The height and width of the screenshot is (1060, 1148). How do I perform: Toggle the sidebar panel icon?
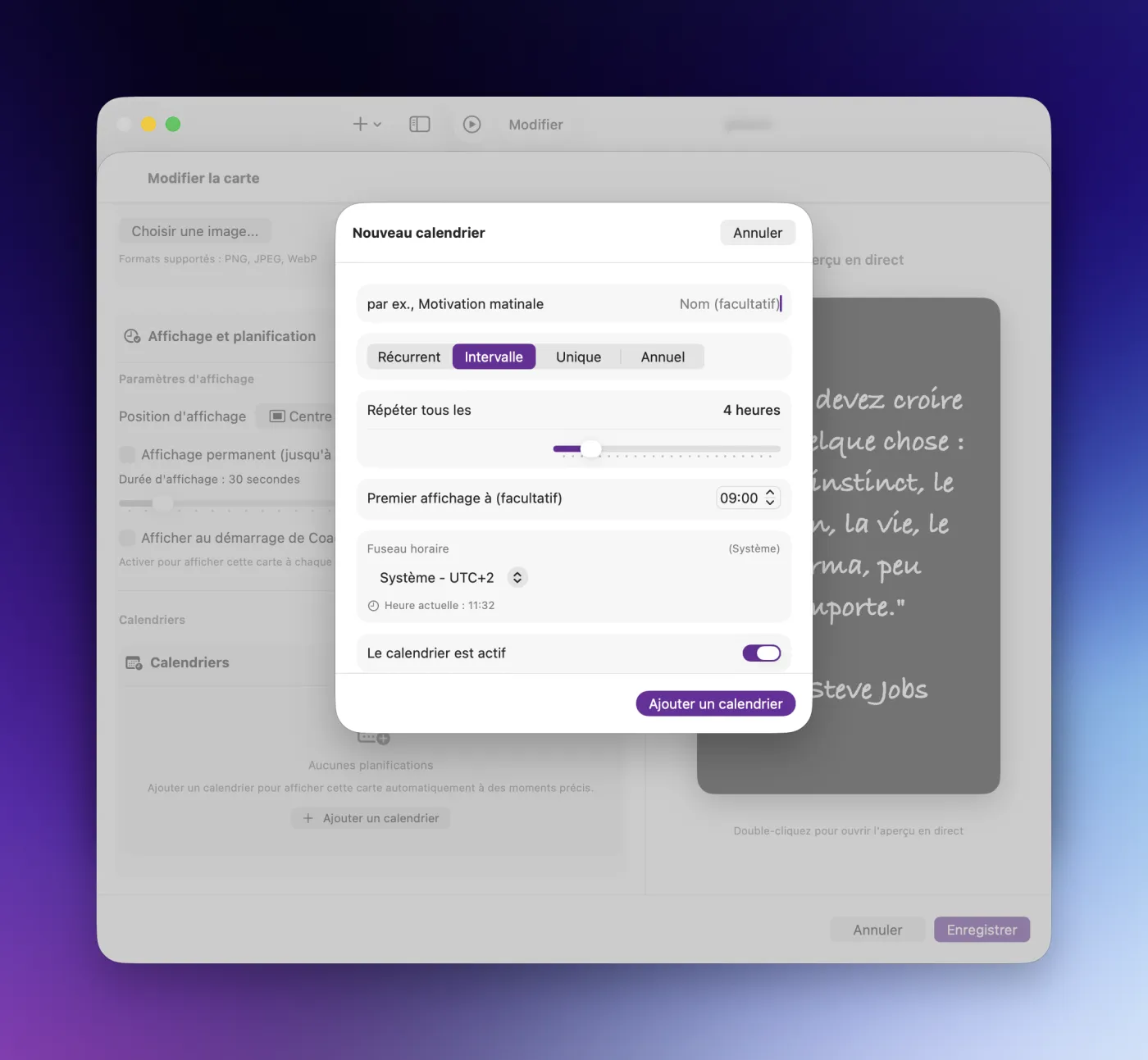[x=420, y=125]
